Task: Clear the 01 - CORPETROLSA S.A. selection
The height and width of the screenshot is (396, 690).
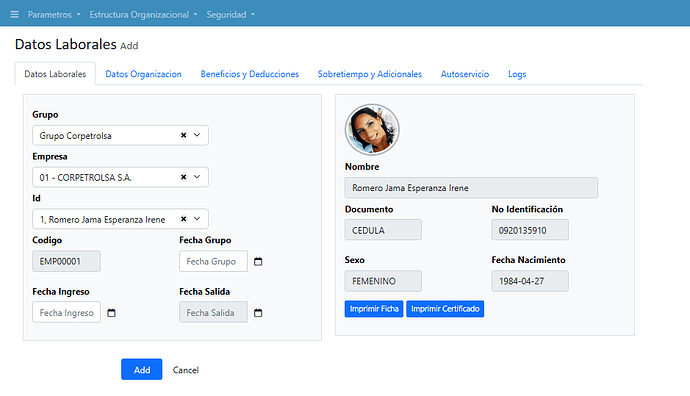Action: click(x=184, y=177)
